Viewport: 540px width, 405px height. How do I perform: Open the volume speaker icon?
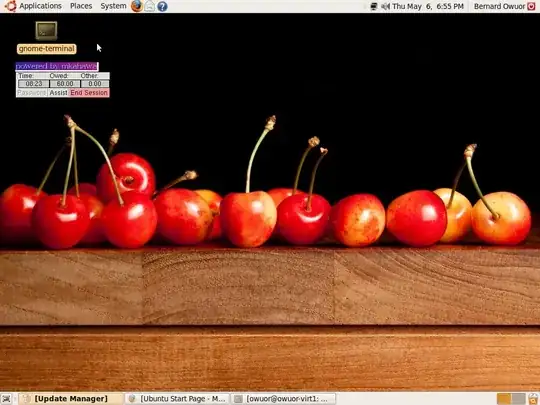click(x=385, y=6)
